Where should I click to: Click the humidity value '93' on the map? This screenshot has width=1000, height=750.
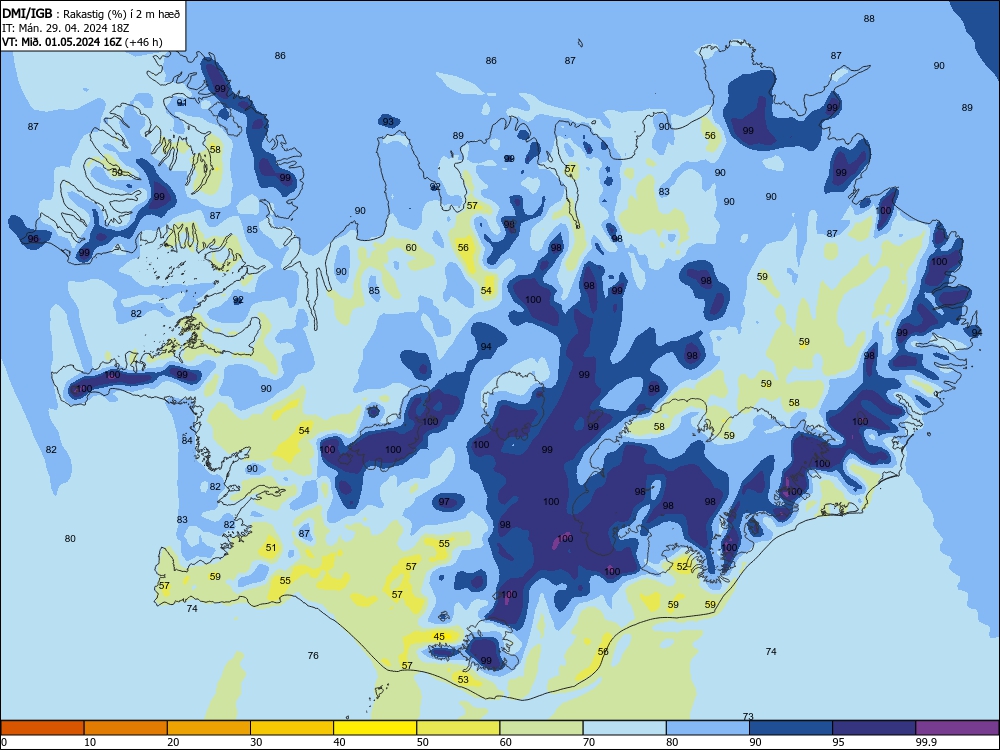pyautogui.click(x=388, y=122)
